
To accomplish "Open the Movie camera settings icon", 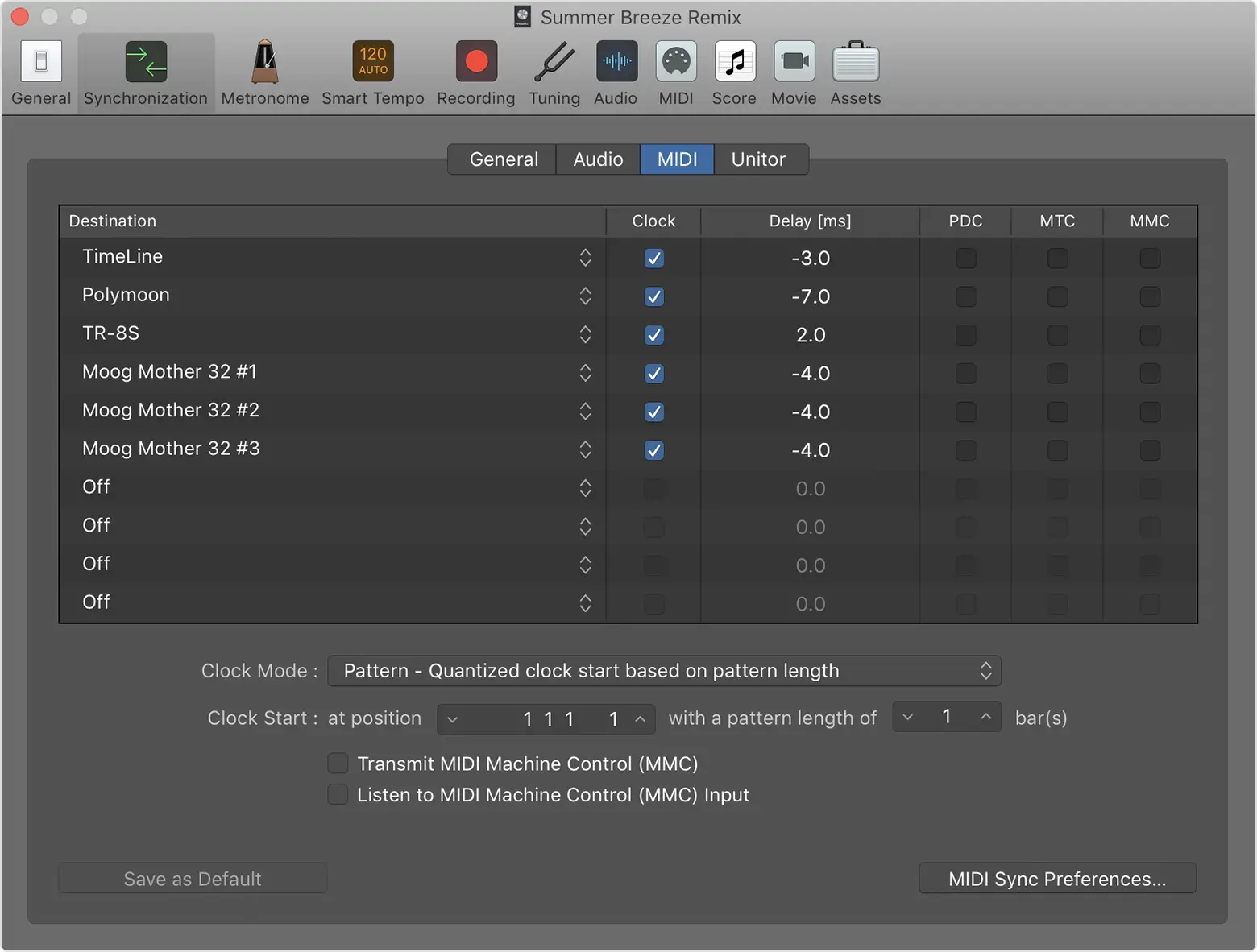I will click(x=794, y=63).
